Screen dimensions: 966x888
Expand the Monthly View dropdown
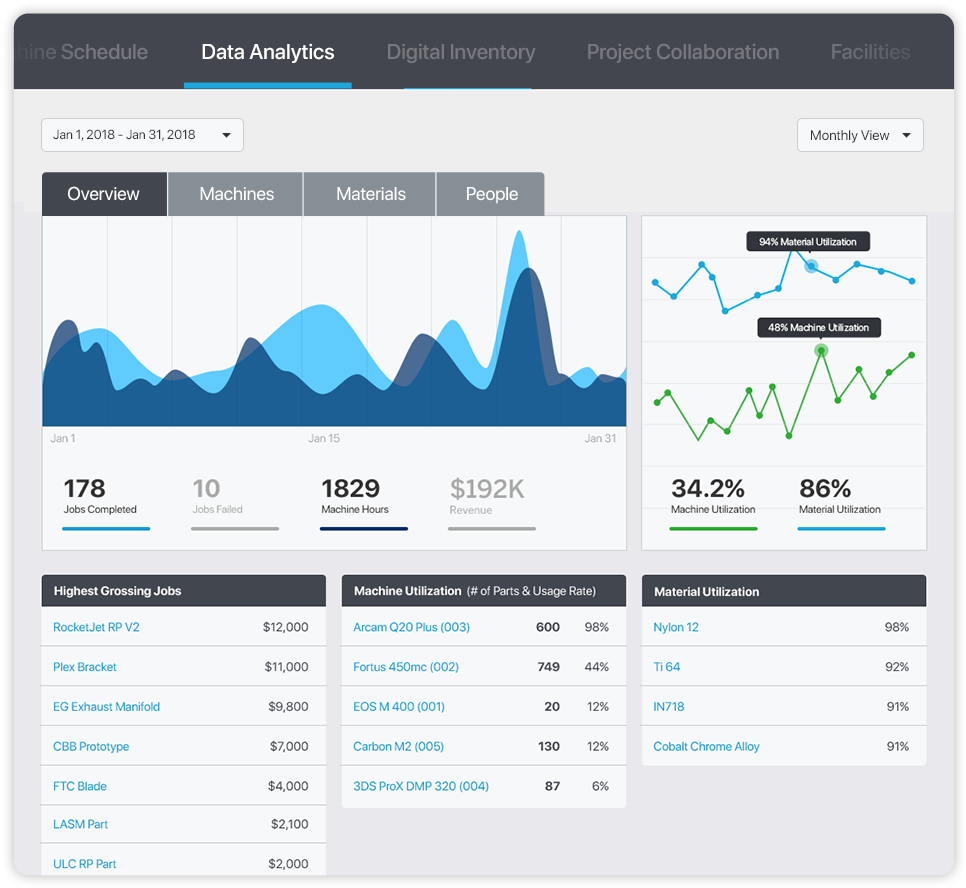860,135
